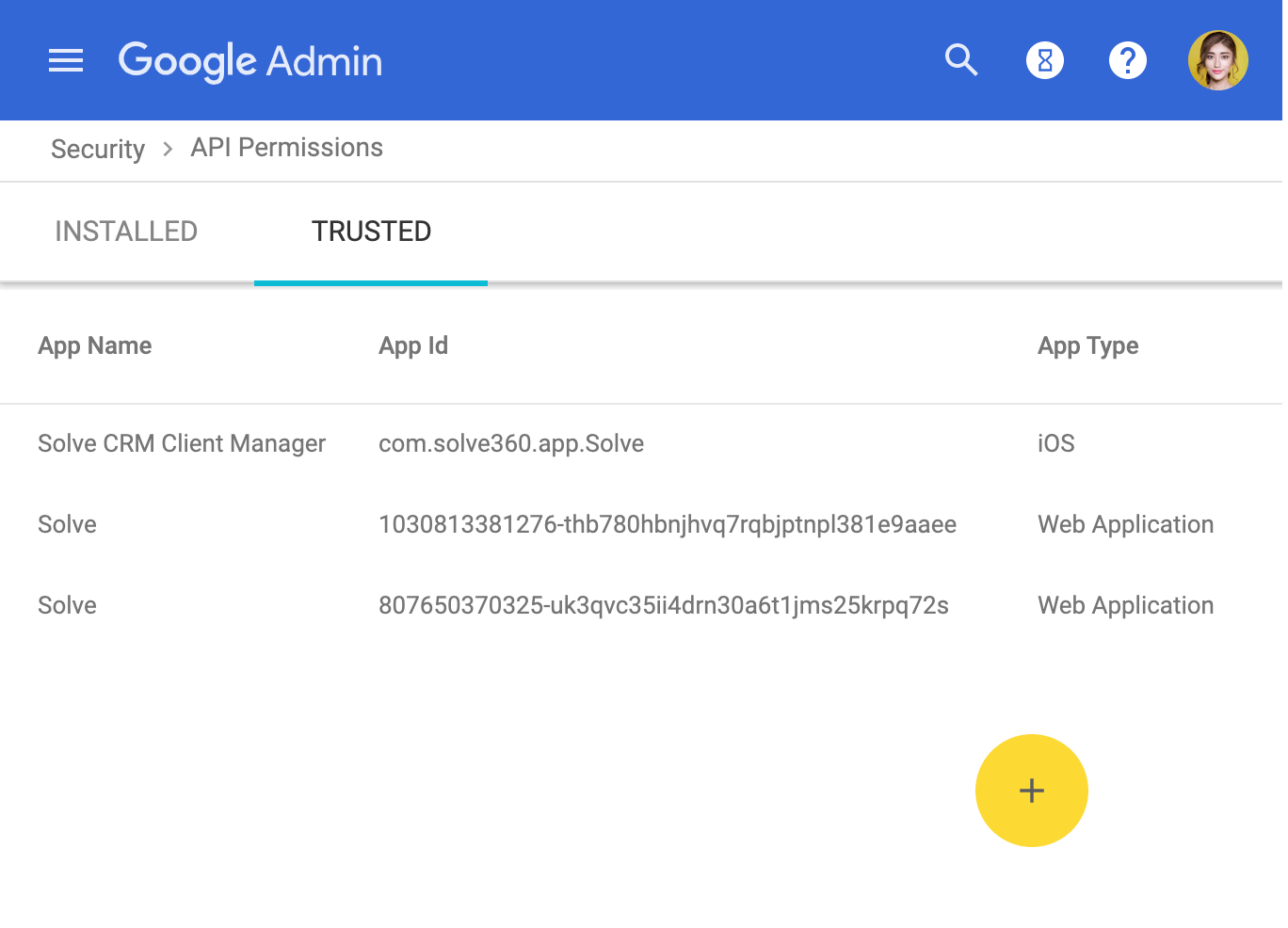Viewport: 1288px width, 928px height.
Task: Open the user account avatar
Action: [1217, 60]
